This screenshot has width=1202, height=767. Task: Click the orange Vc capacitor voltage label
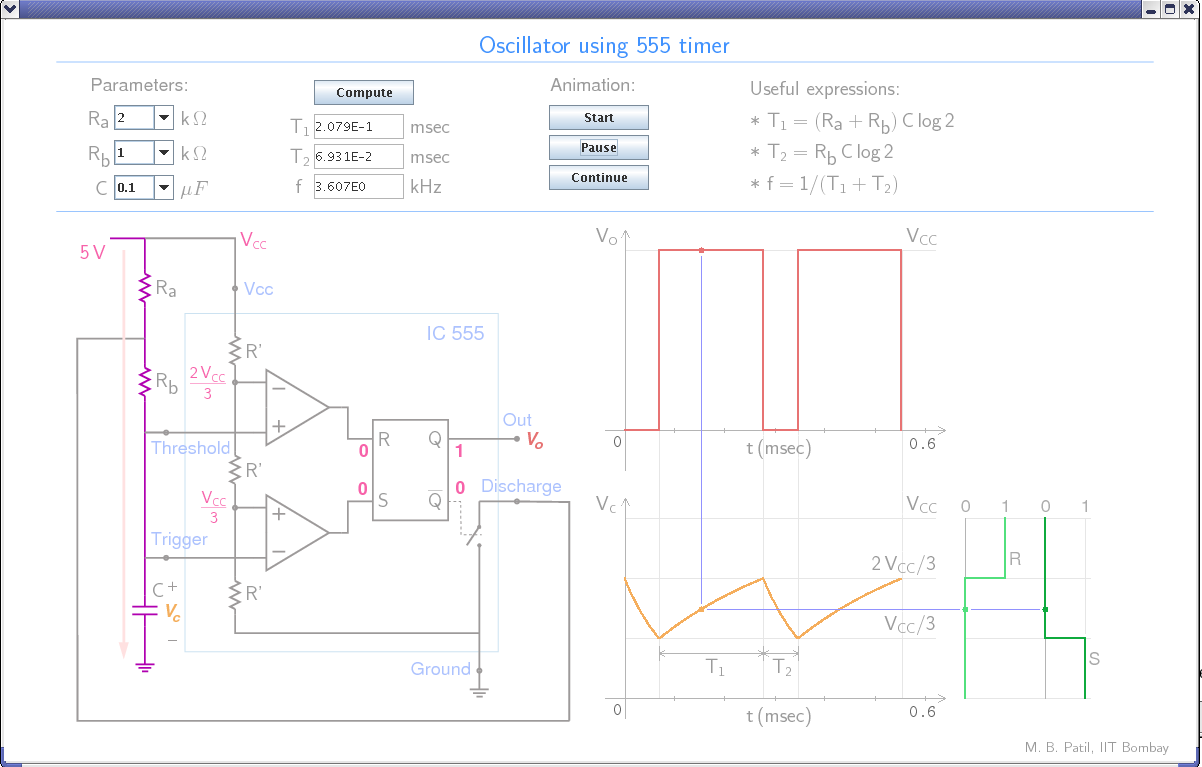pyautogui.click(x=173, y=612)
